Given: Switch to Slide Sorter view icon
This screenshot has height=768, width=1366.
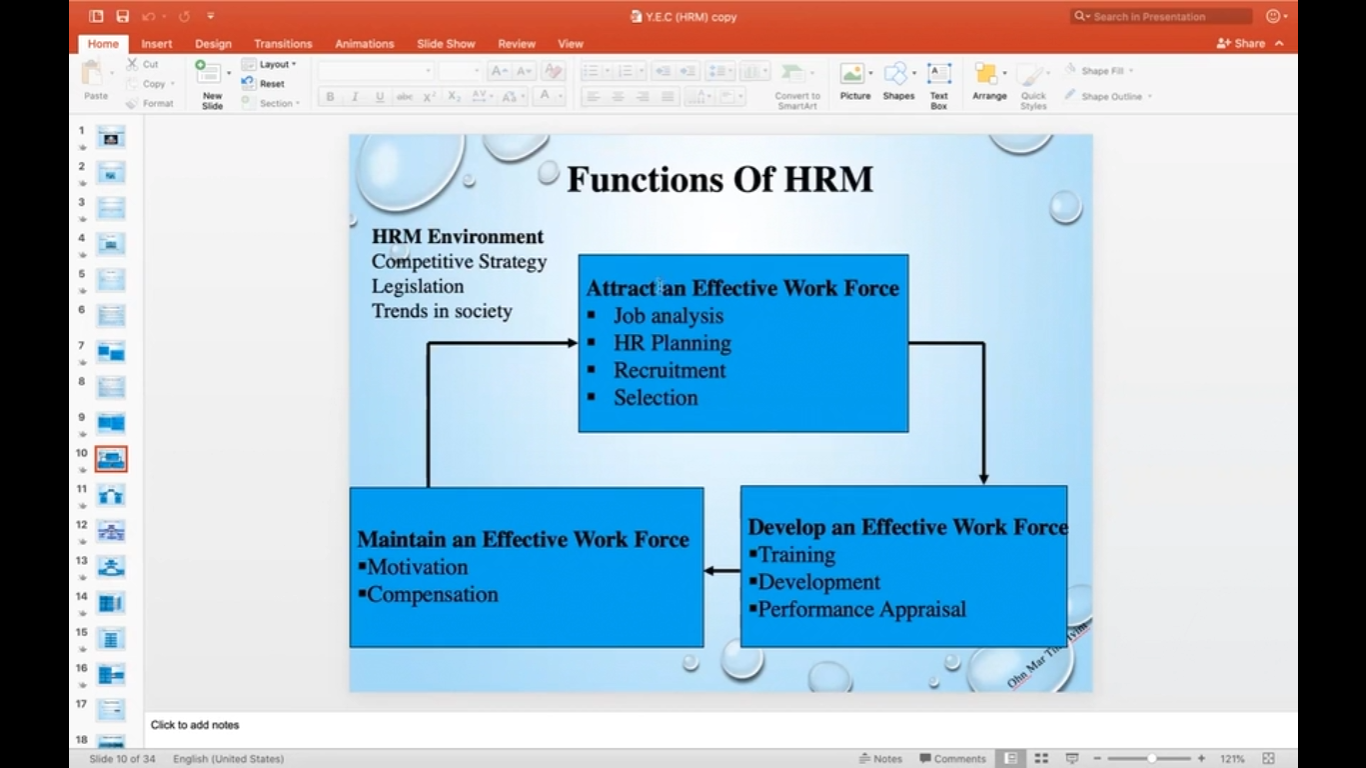Looking at the screenshot, I should click(1041, 759).
